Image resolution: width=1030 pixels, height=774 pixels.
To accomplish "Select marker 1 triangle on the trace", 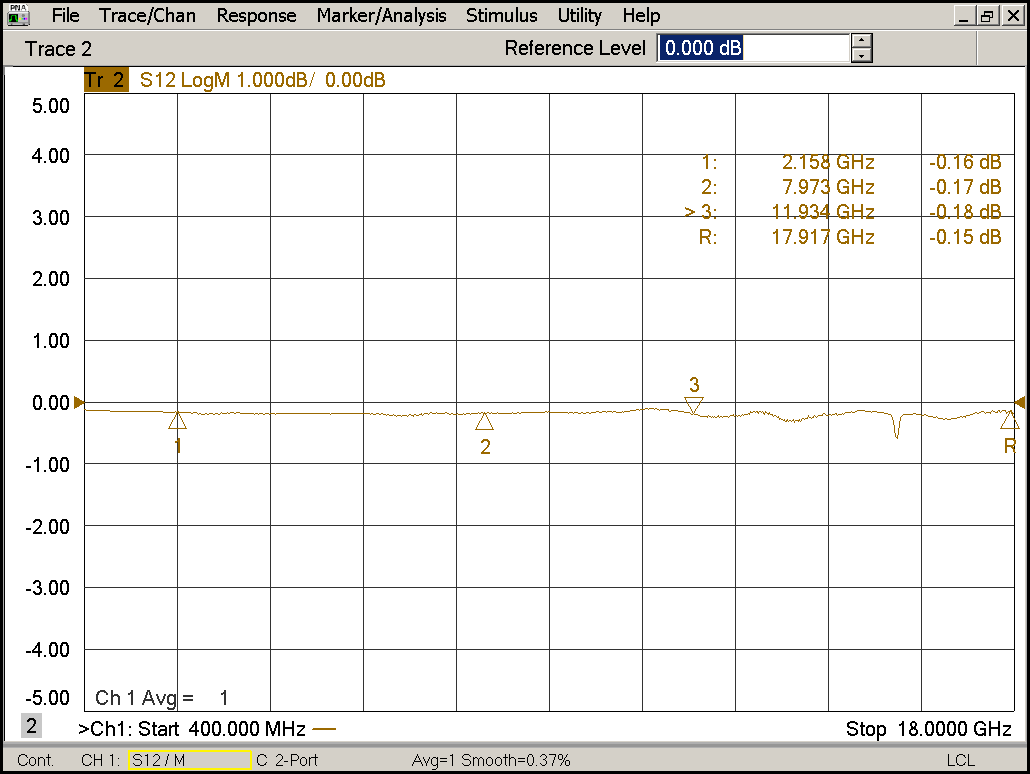I will click(x=177, y=420).
